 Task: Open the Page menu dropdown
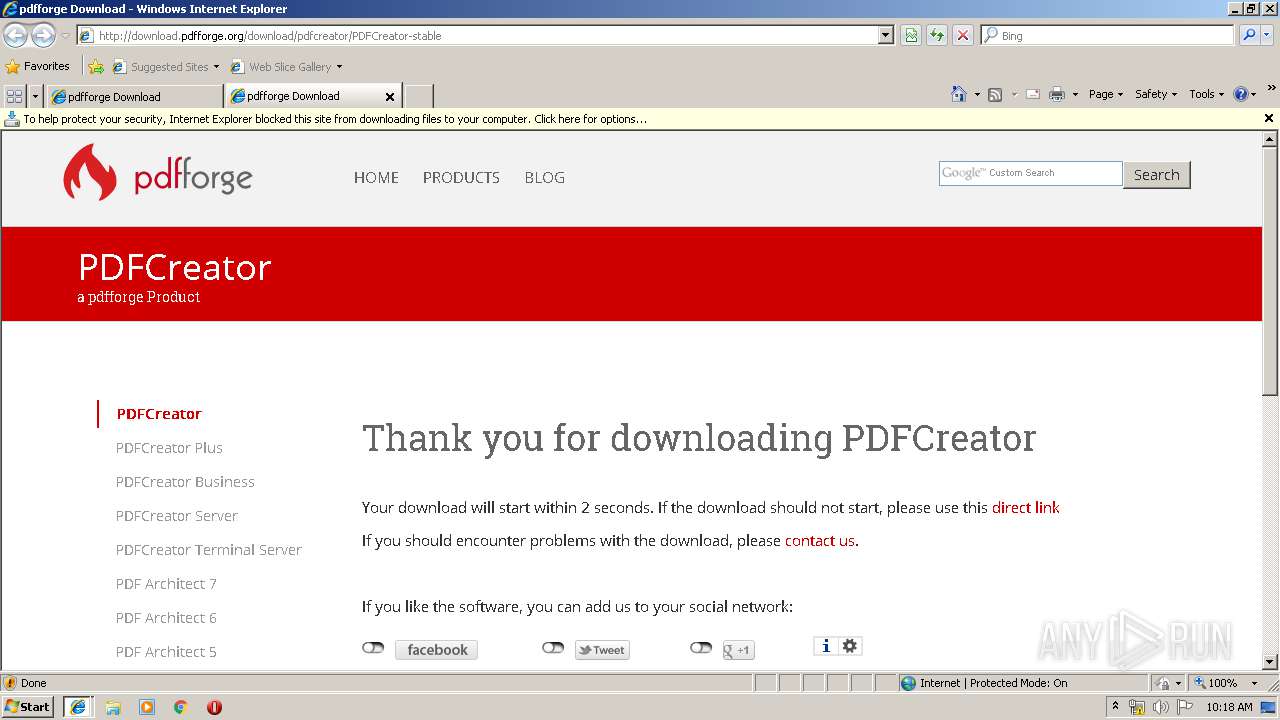pyautogui.click(x=1106, y=94)
